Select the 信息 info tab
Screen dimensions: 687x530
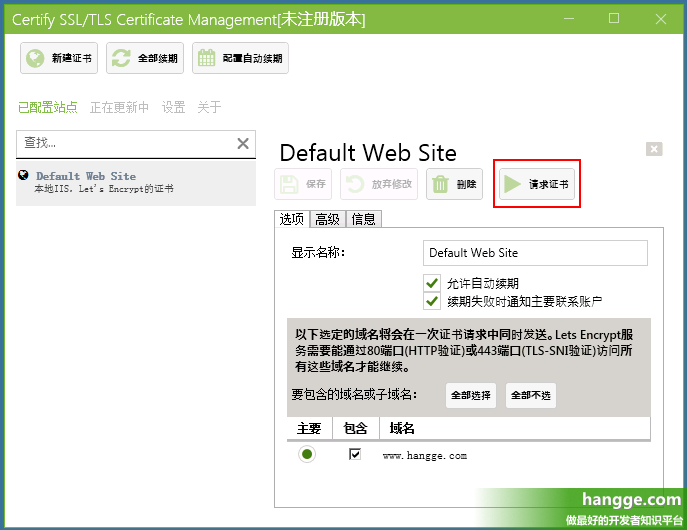(363, 219)
